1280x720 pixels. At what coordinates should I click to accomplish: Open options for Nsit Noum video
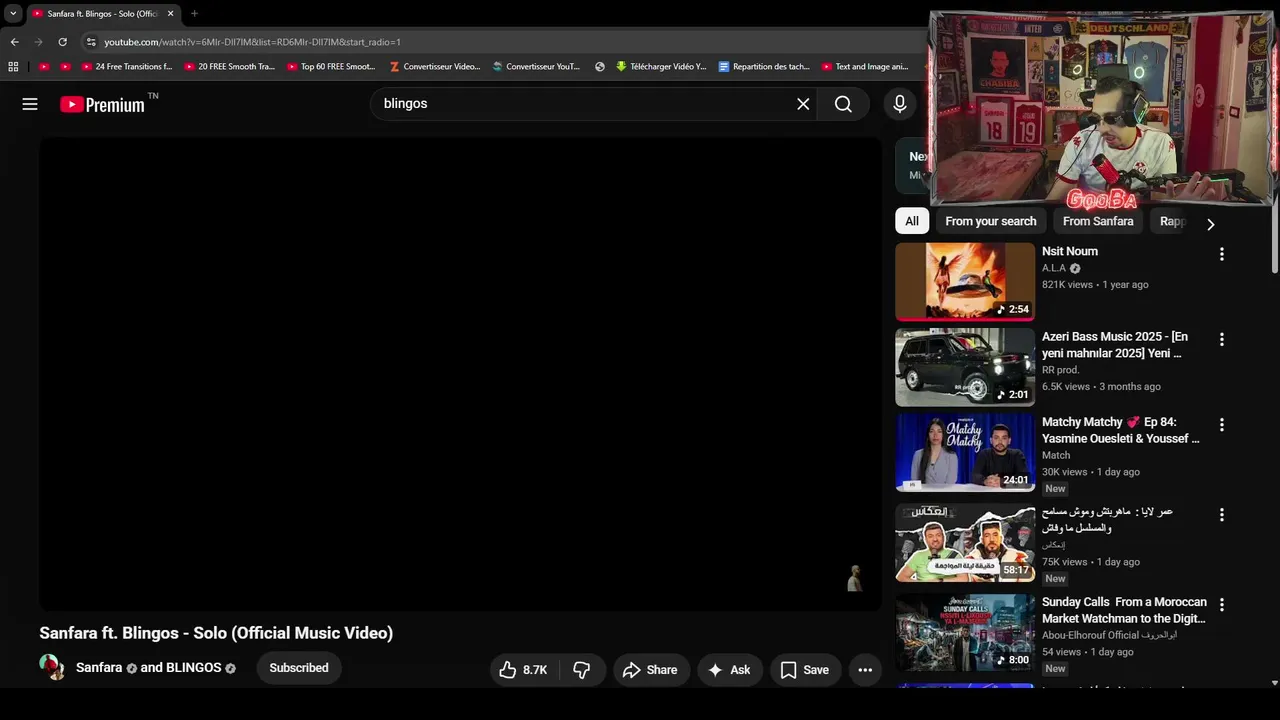coord(1221,254)
